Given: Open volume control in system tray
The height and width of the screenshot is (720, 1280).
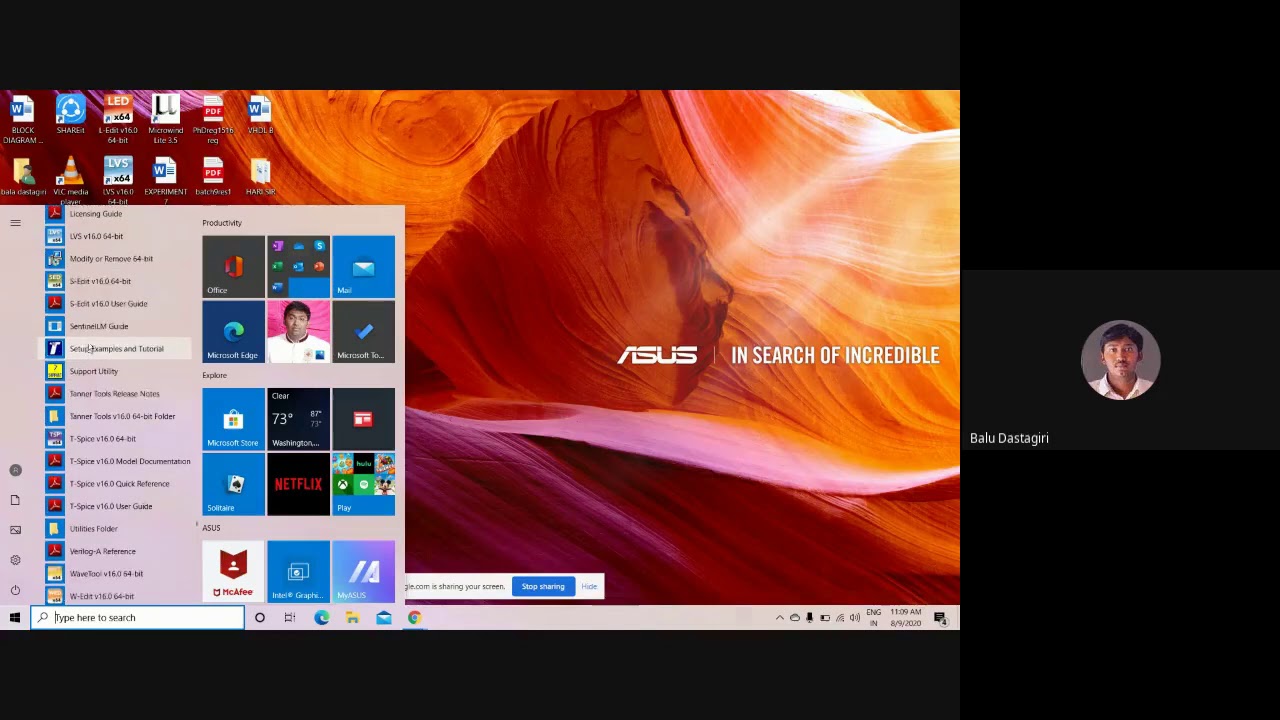Looking at the screenshot, I should (x=855, y=618).
